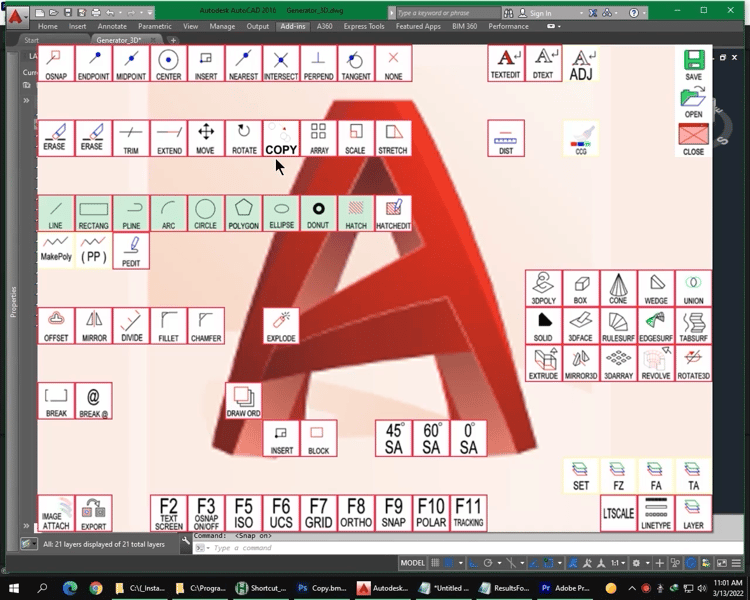Toggle F7 GRID display
Image resolution: width=750 pixels, height=600 pixels.
[x=318, y=513]
